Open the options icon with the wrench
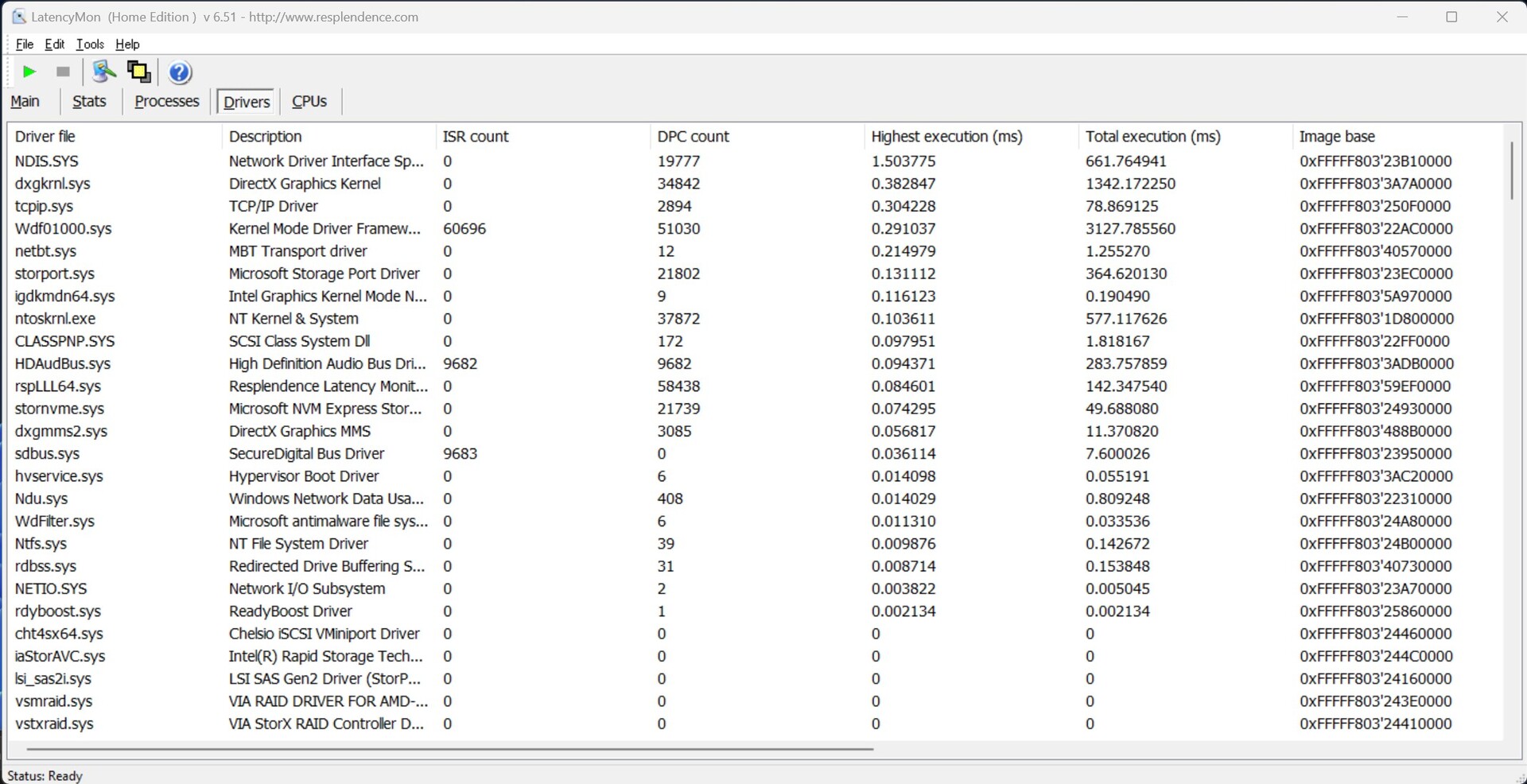This screenshot has width=1527, height=784. point(103,72)
